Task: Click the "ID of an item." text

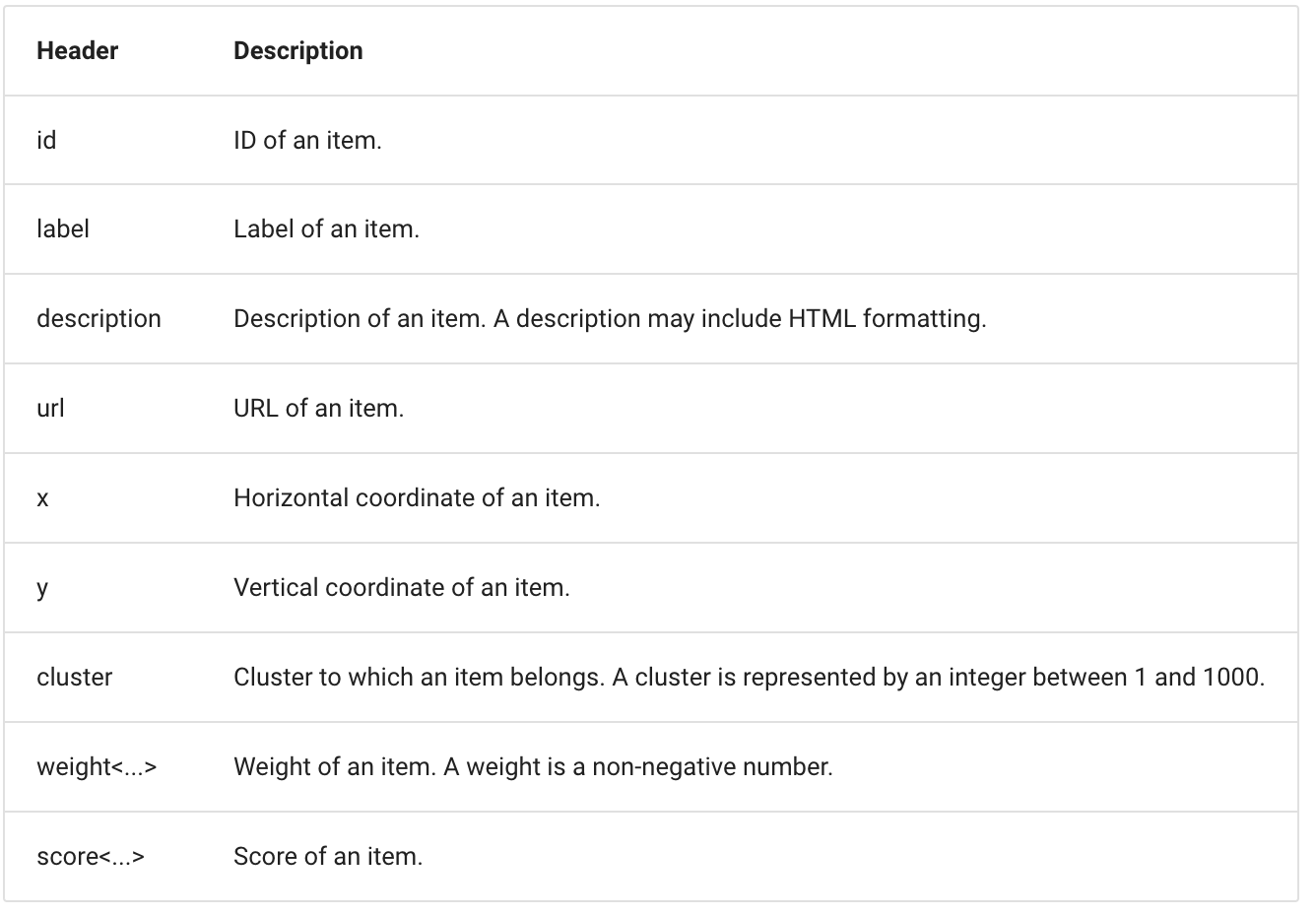Action: point(307,141)
